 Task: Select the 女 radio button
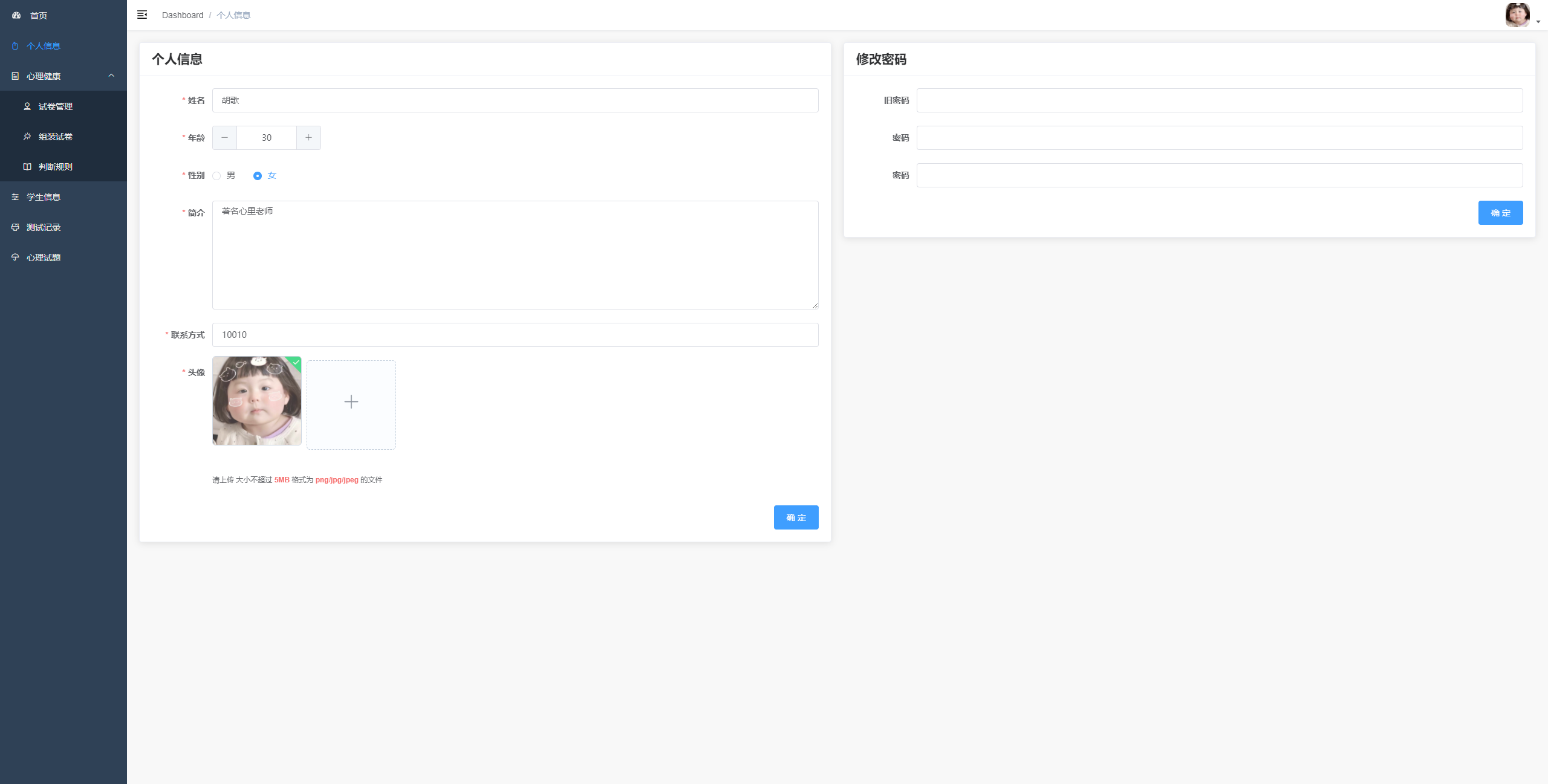(258, 176)
